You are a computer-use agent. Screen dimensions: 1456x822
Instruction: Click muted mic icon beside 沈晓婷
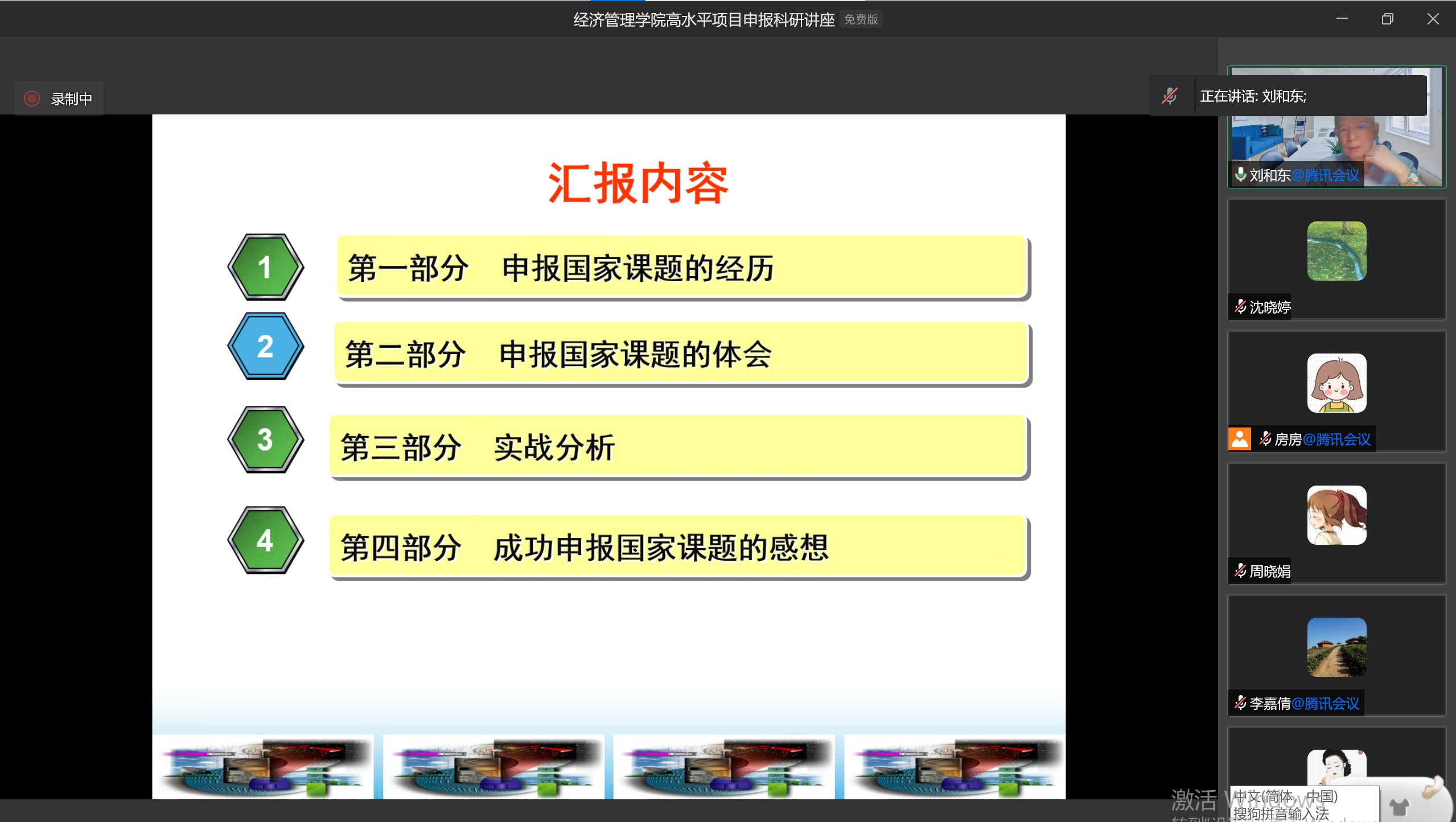1240,307
